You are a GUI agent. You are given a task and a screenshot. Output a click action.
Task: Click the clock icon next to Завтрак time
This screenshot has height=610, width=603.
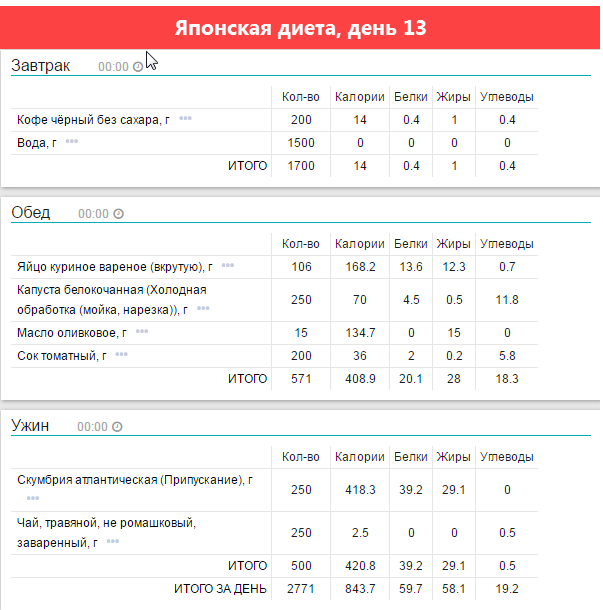pos(138,67)
